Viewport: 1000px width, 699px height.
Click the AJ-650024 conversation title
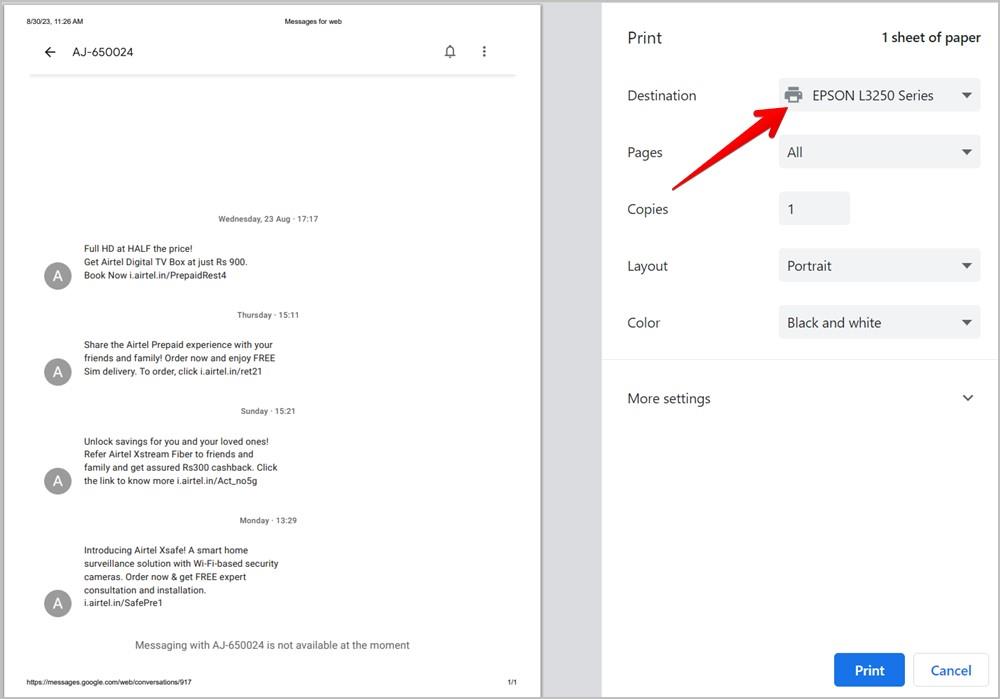[103, 52]
